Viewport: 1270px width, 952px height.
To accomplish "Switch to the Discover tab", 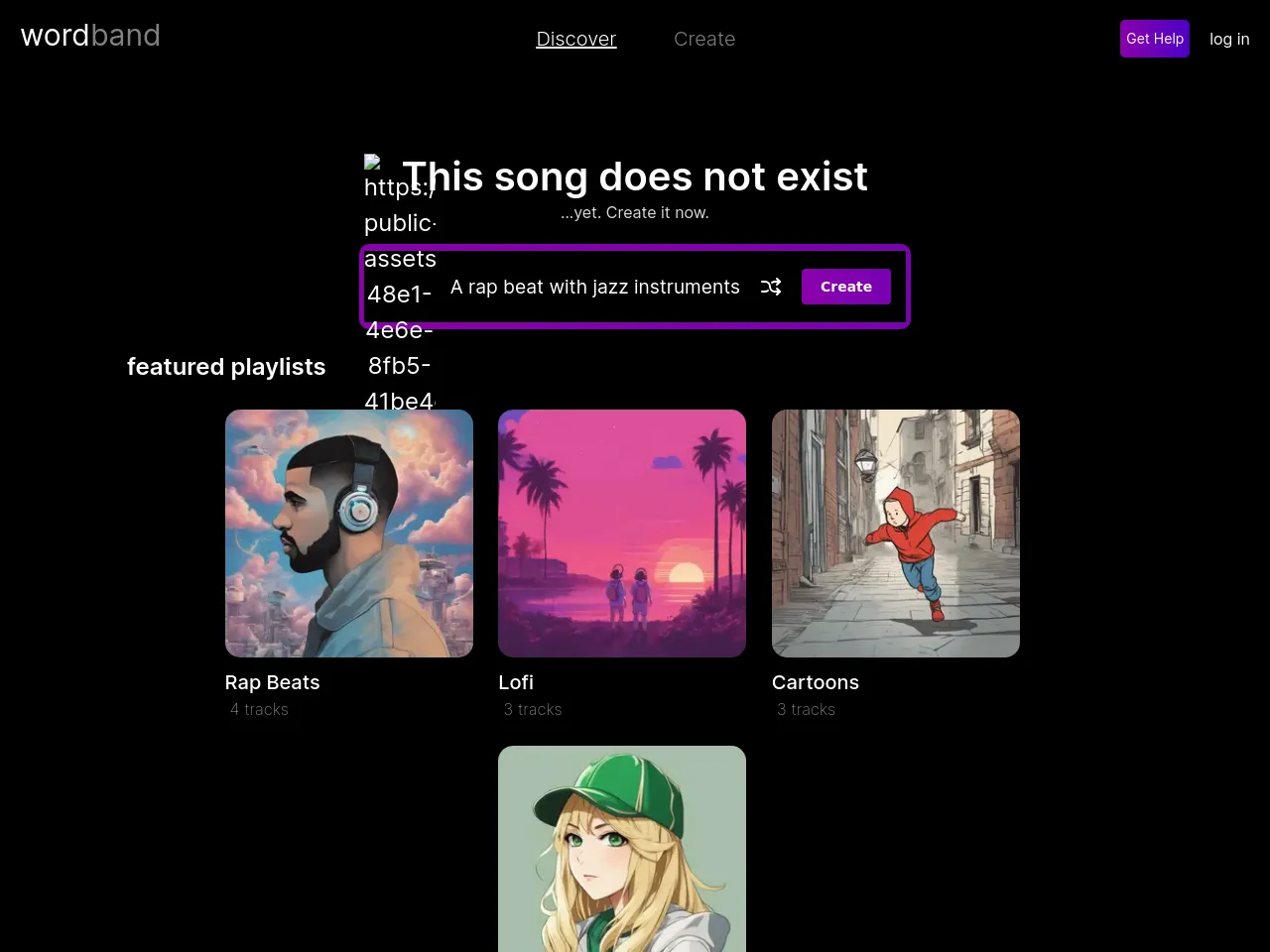I will point(575,39).
